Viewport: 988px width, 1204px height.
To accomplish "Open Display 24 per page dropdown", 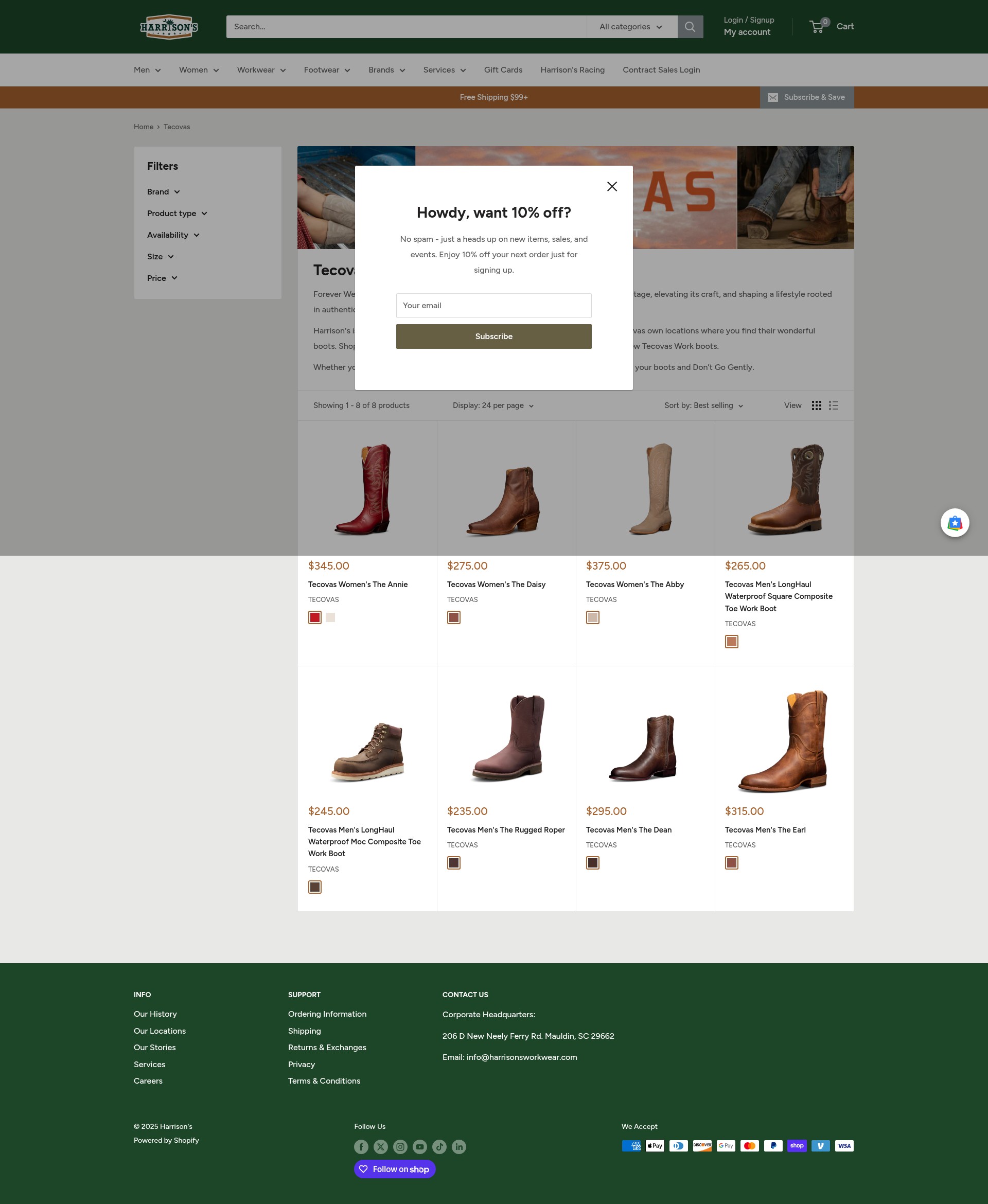I will 493,405.
